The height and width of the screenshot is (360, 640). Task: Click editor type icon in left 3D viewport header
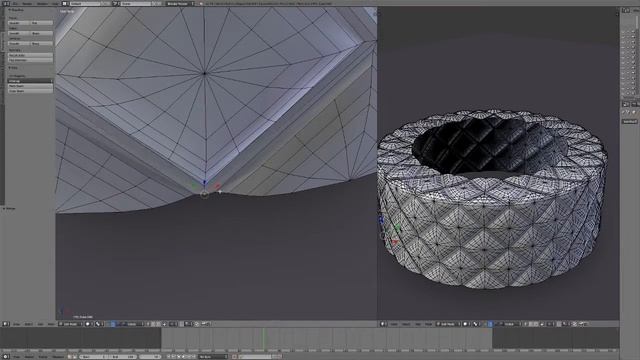click(x=6, y=324)
